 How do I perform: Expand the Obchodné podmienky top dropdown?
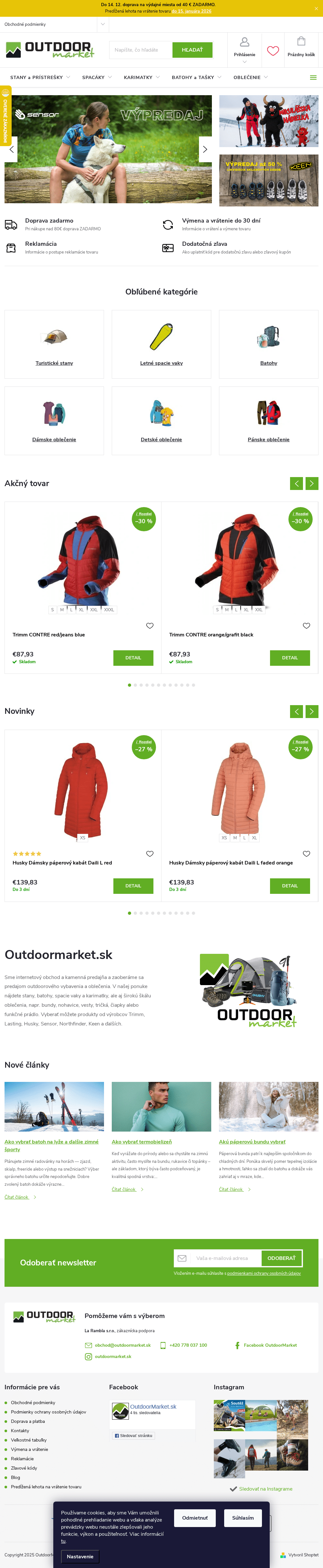point(102,24)
